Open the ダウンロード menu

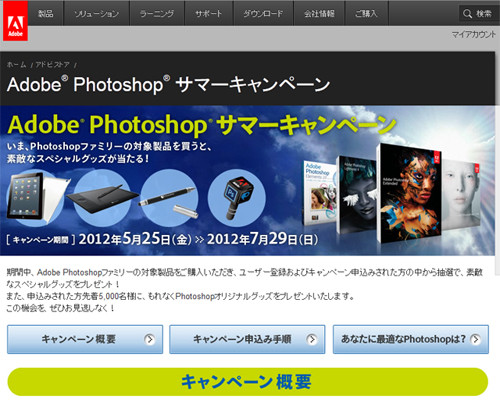263,13
